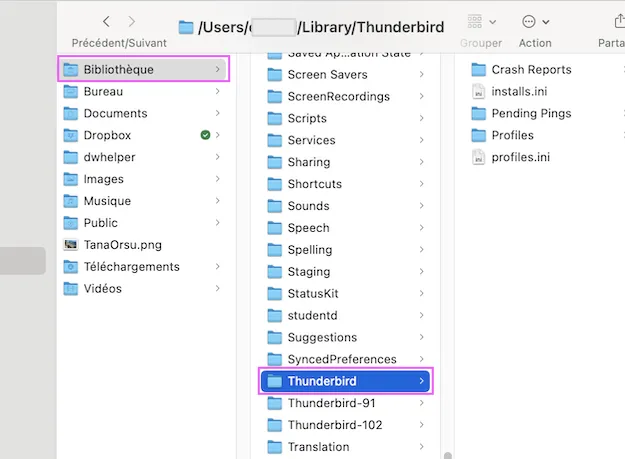Select the installs.ini file name

[519, 92]
